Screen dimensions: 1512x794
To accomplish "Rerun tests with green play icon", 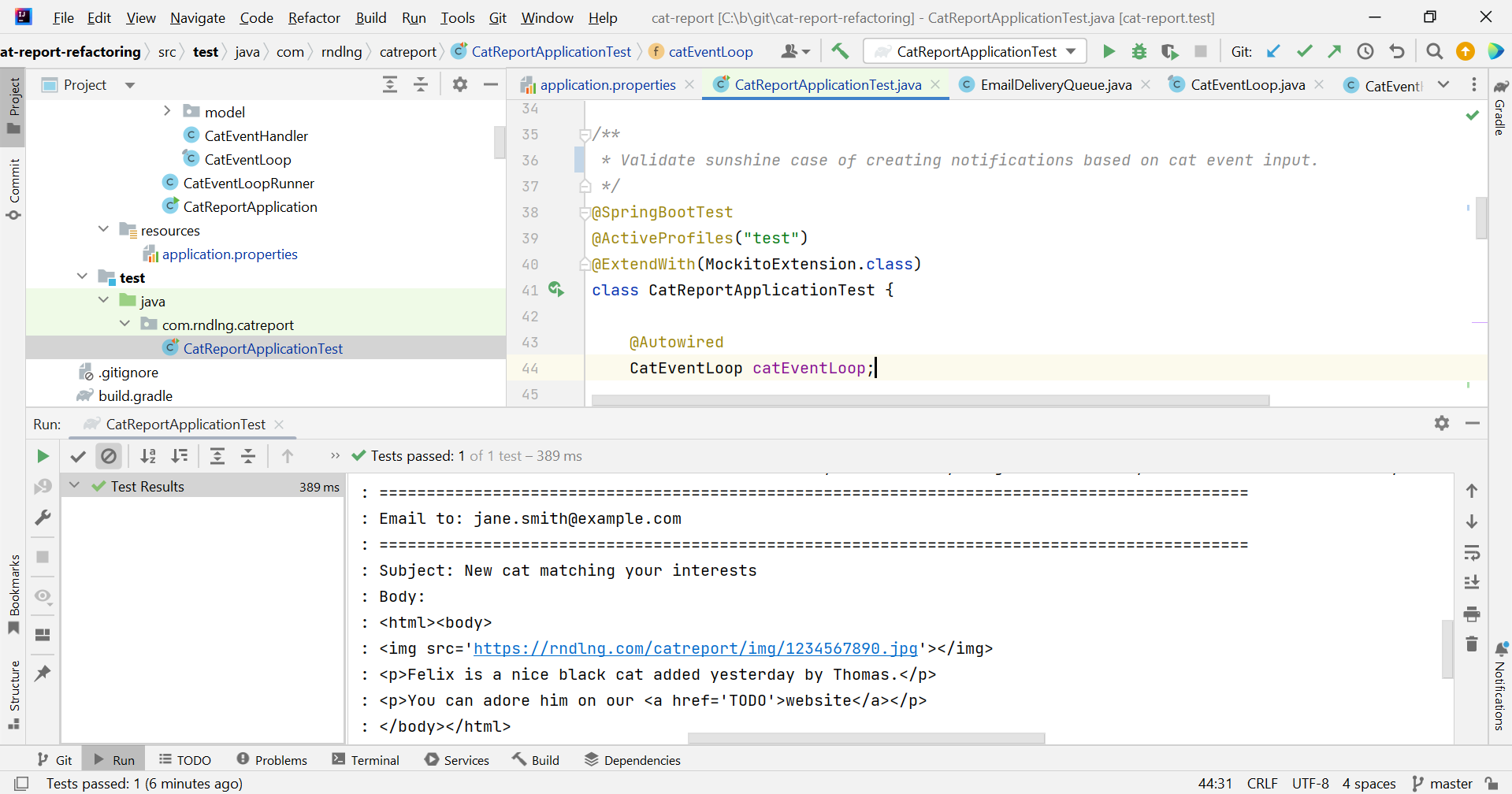I will tap(43, 456).
